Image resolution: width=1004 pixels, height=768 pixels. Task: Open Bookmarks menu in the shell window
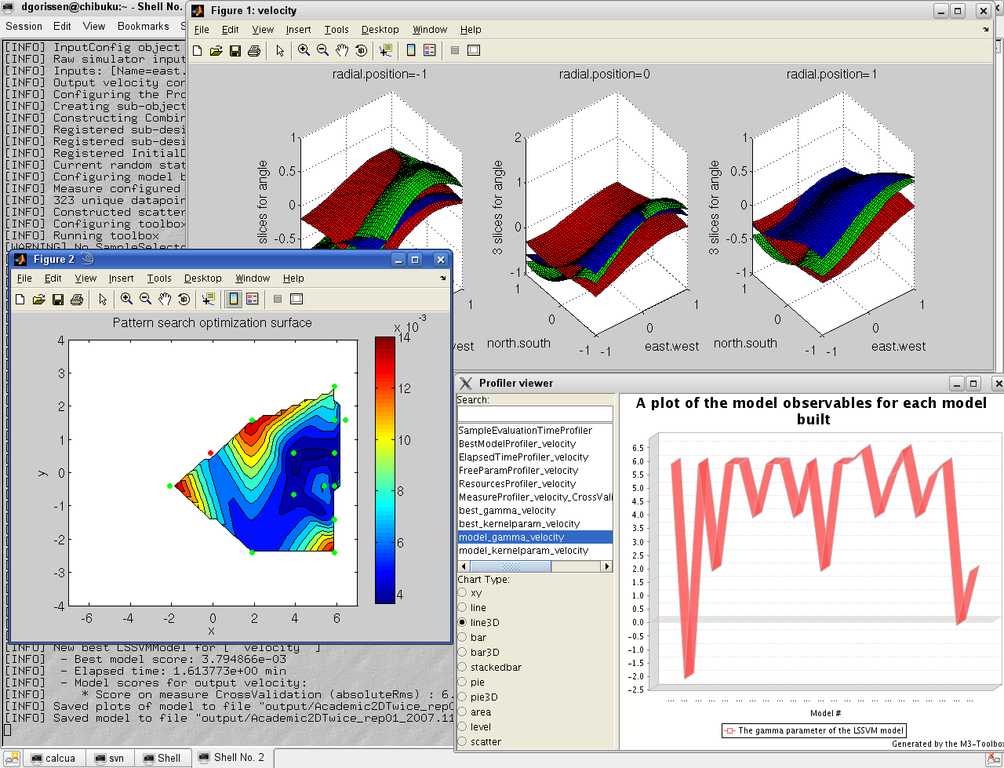coord(143,26)
